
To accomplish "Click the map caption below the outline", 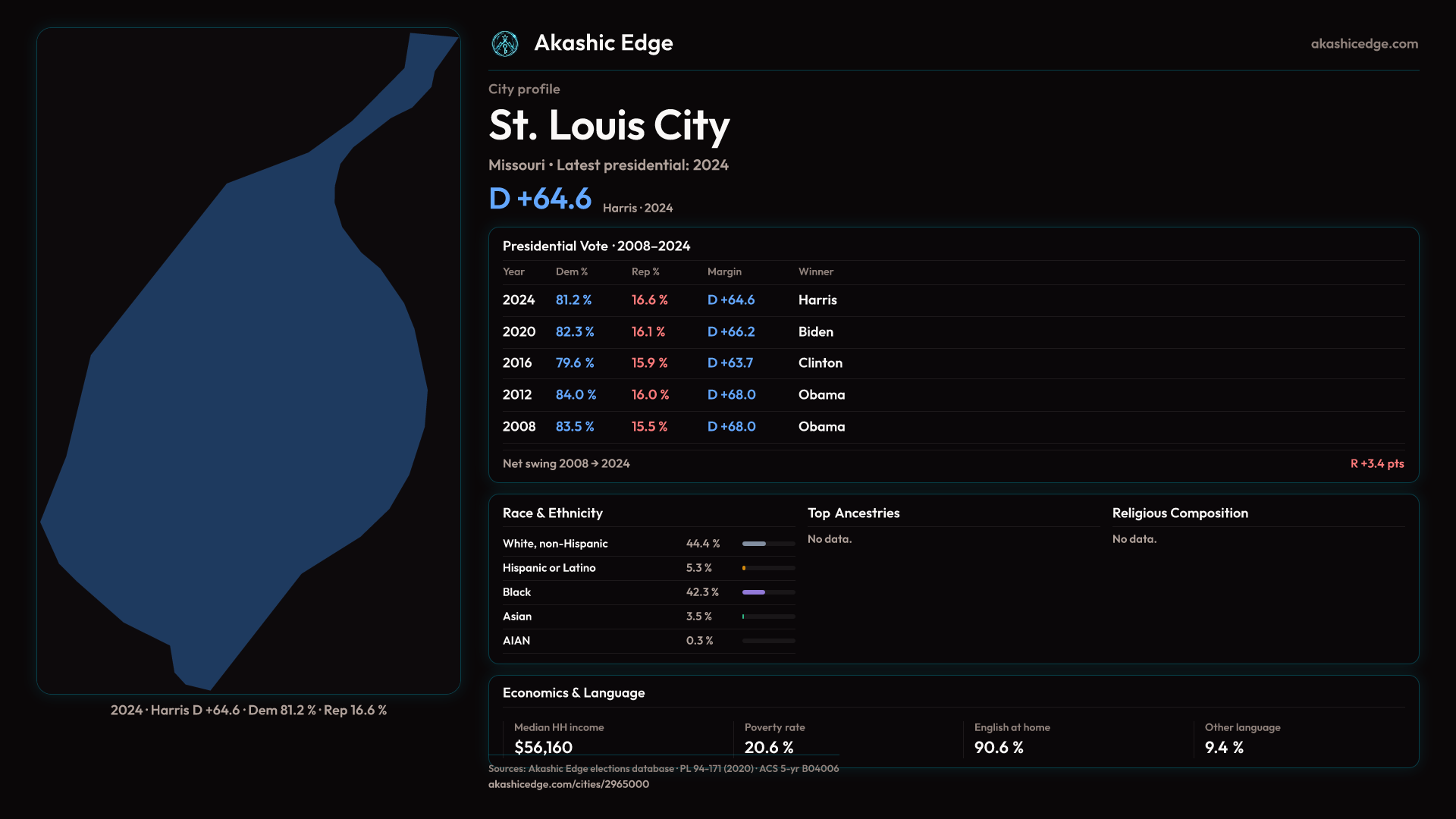I will (x=249, y=711).
